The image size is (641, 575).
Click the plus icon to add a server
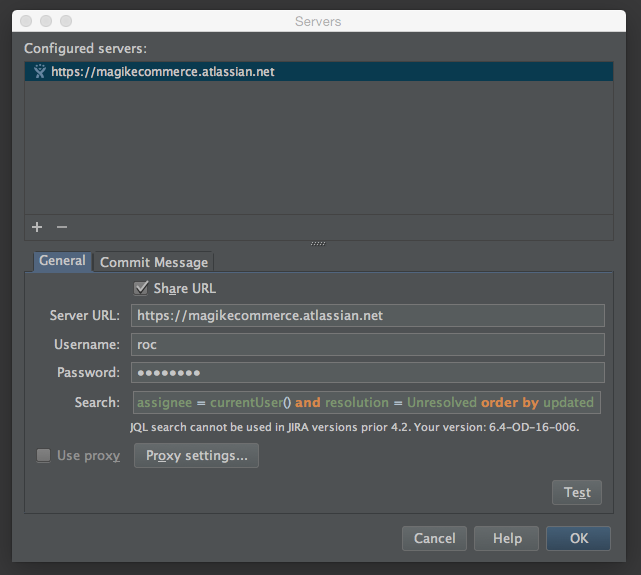(x=37, y=227)
